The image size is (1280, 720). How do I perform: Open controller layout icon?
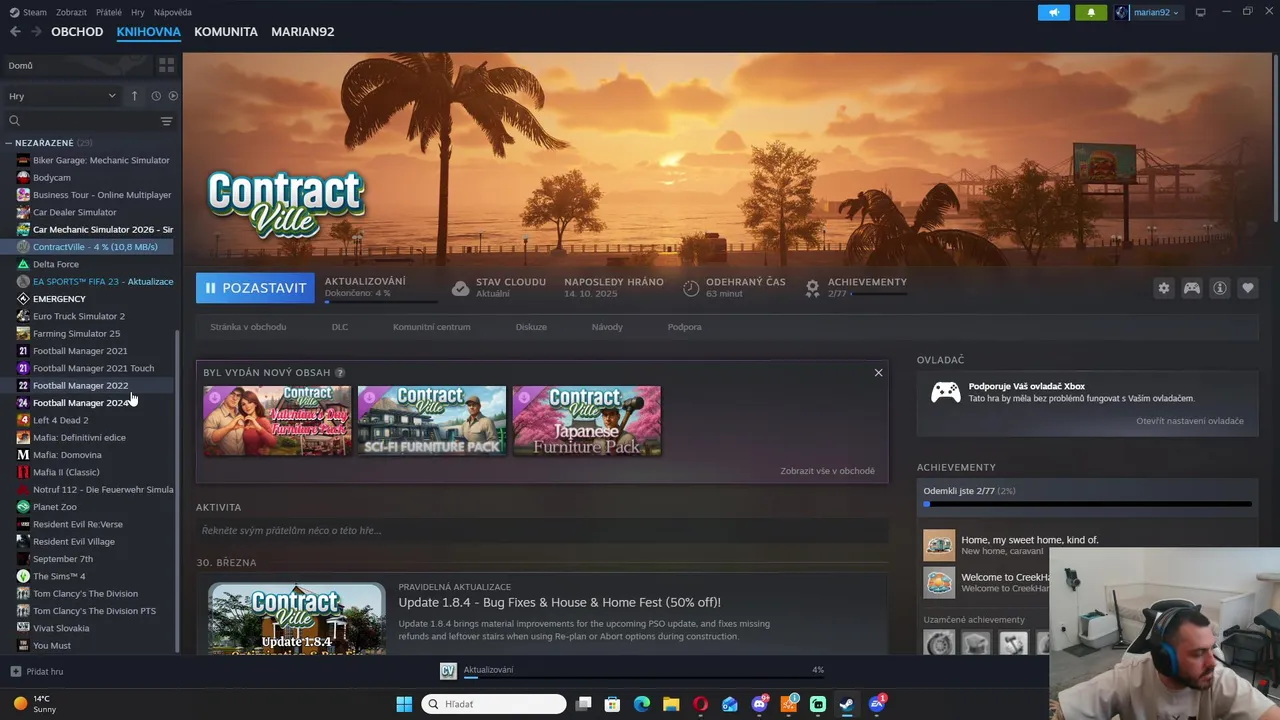pos(1192,288)
